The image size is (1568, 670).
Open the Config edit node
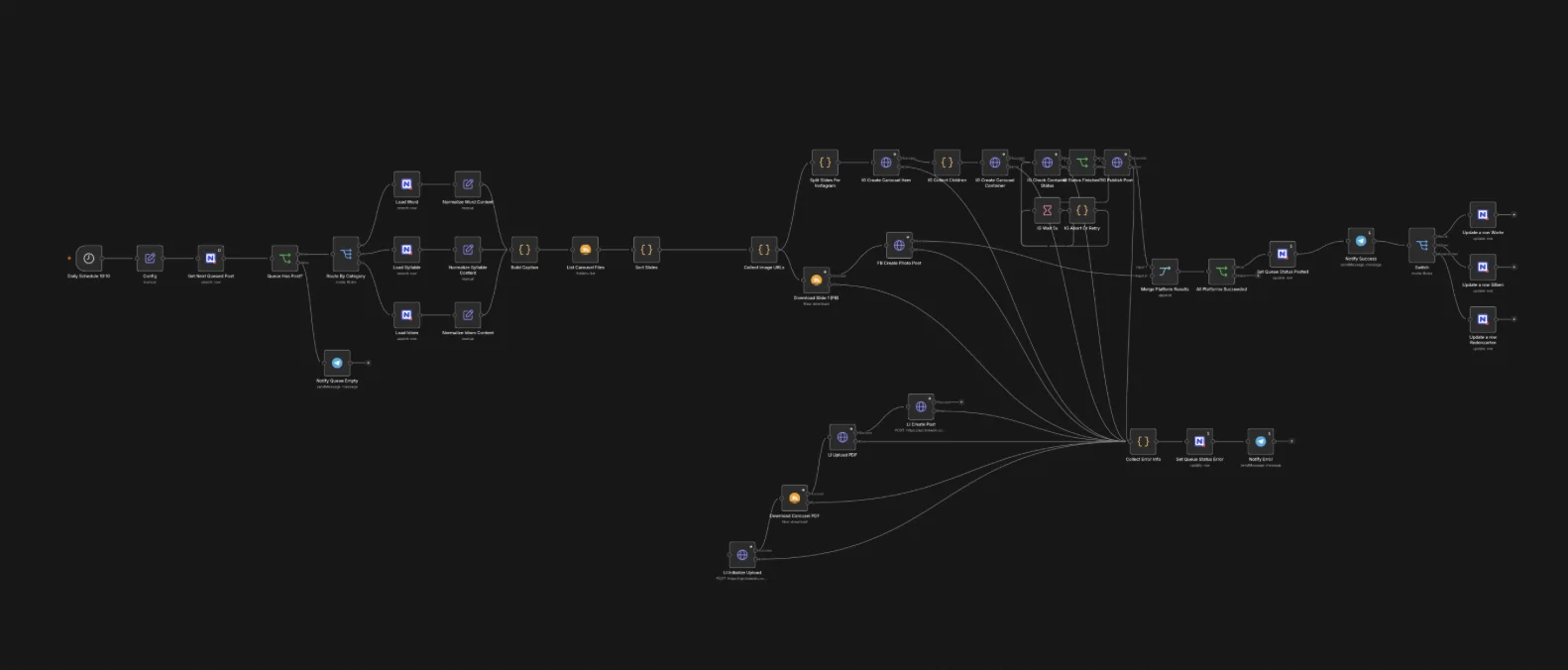pyautogui.click(x=150, y=258)
